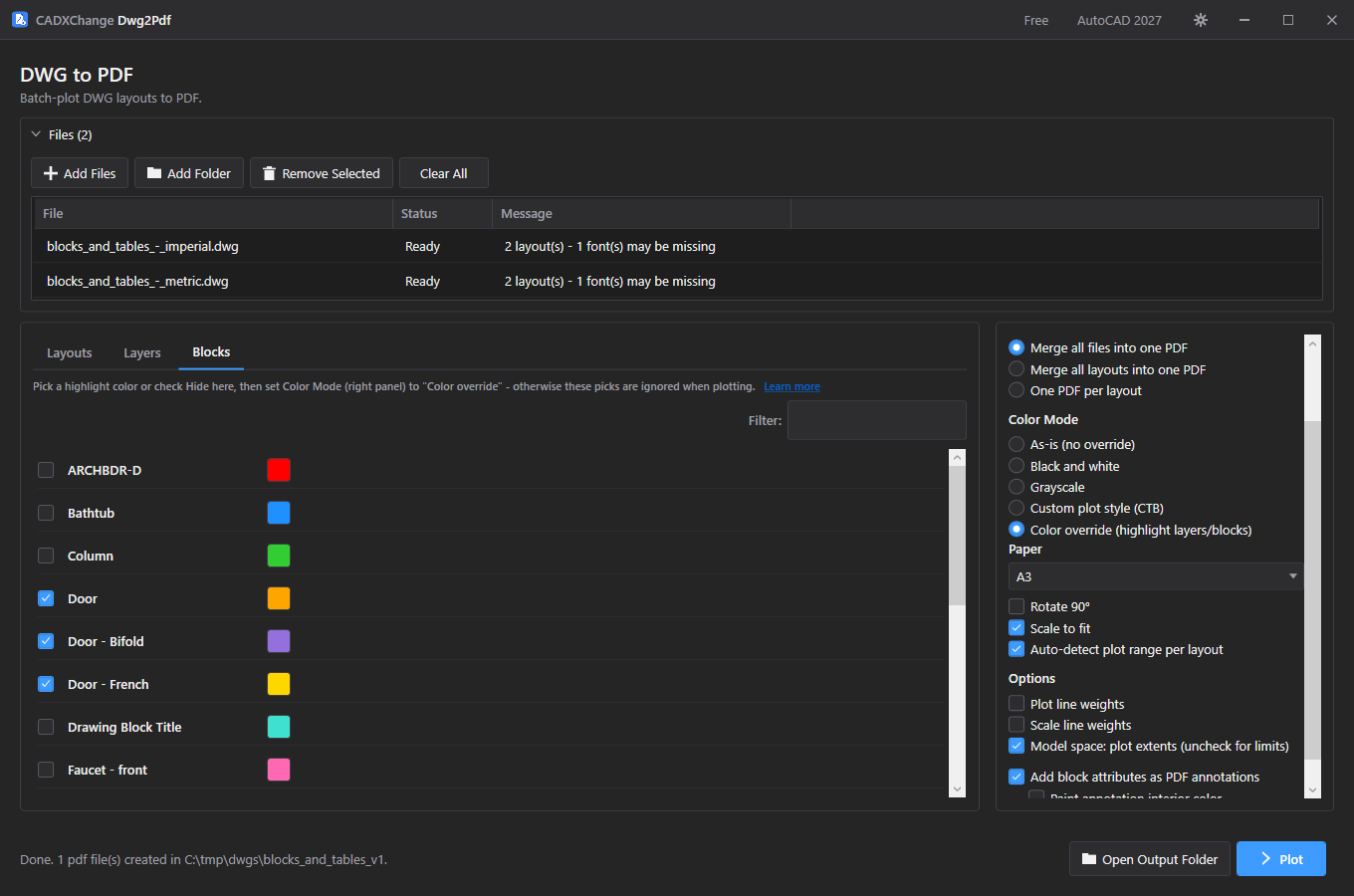Click the Open Output Folder icon
This screenshot has height=896, width=1354.
point(1089,859)
